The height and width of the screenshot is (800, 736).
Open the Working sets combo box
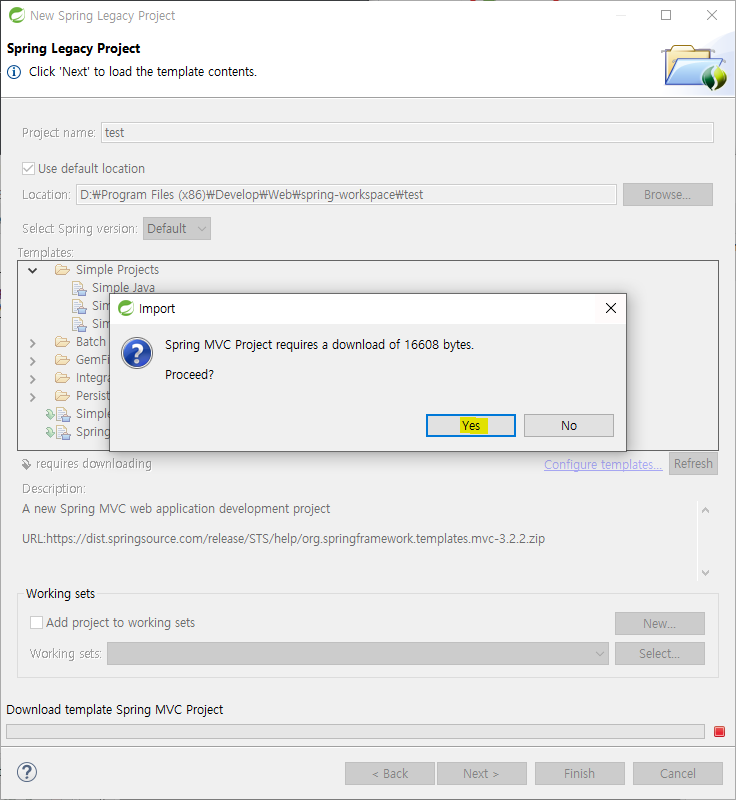(x=358, y=654)
